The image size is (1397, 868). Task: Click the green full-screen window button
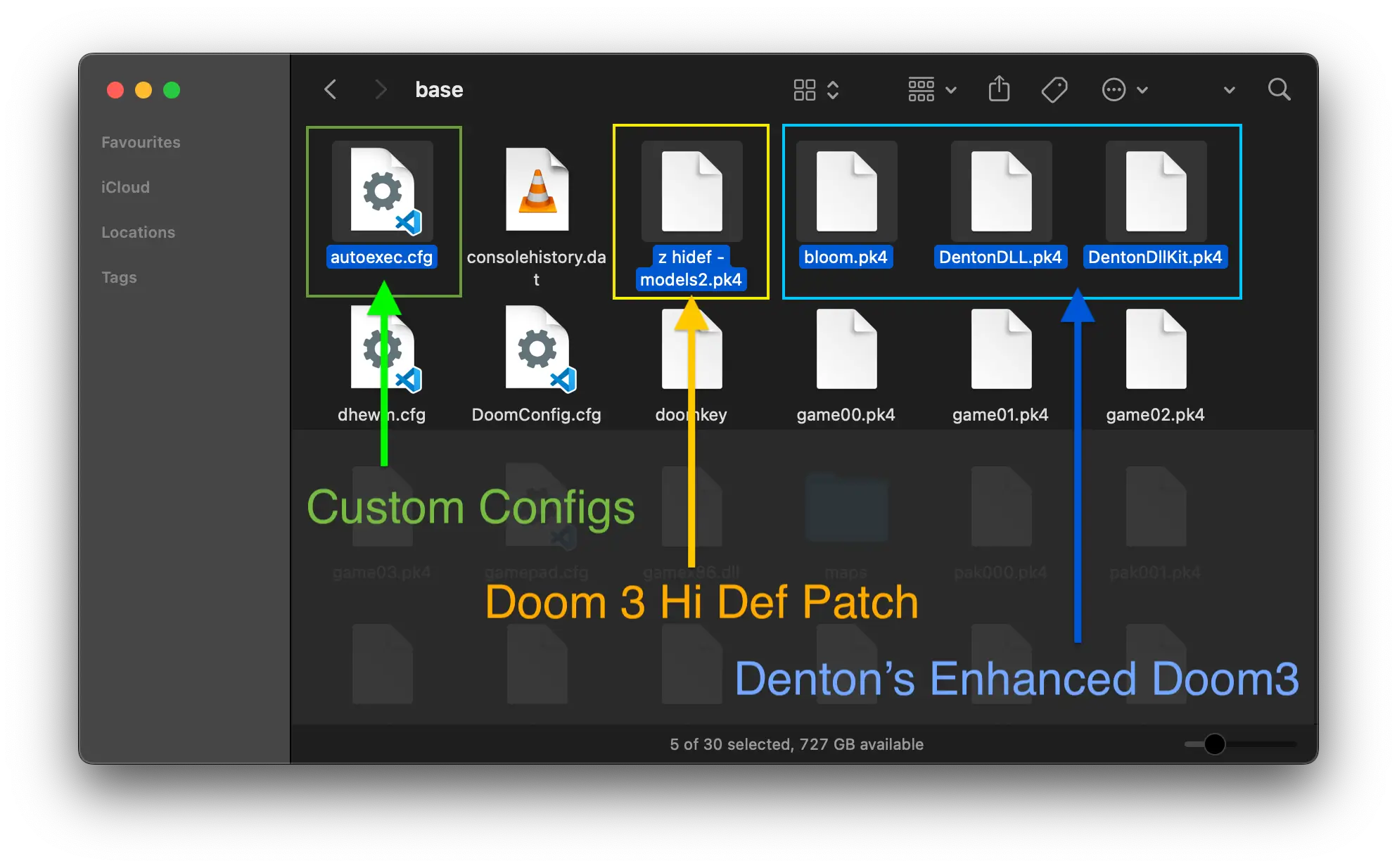coord(172,90)
